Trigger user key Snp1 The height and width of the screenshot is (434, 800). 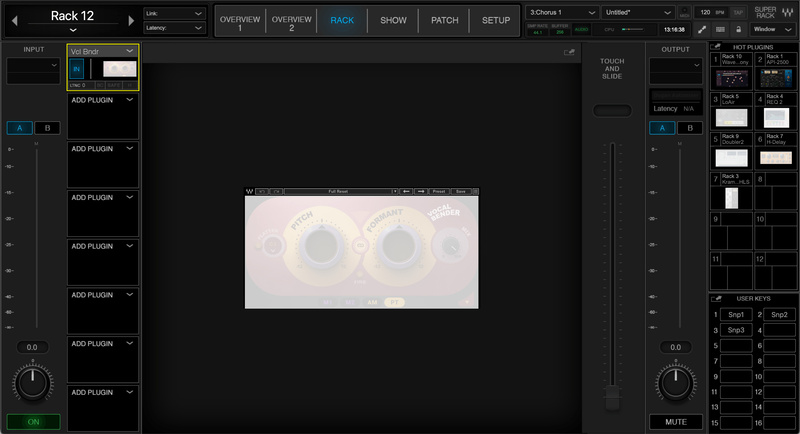click(736, 315)
